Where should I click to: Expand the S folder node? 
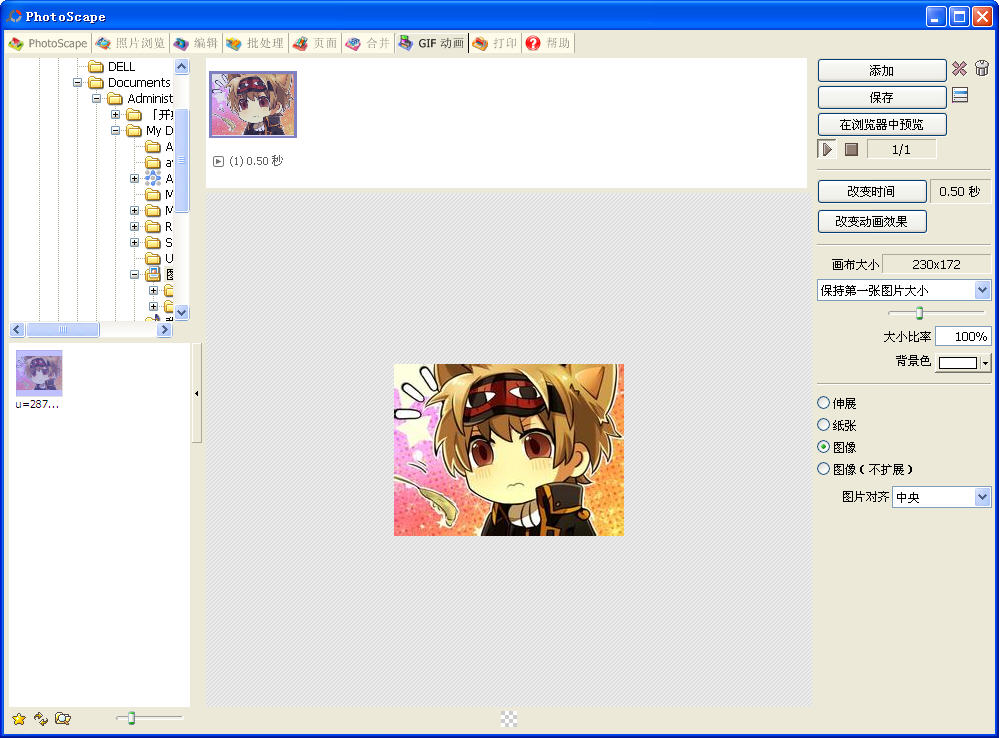(x=134, y=242)
